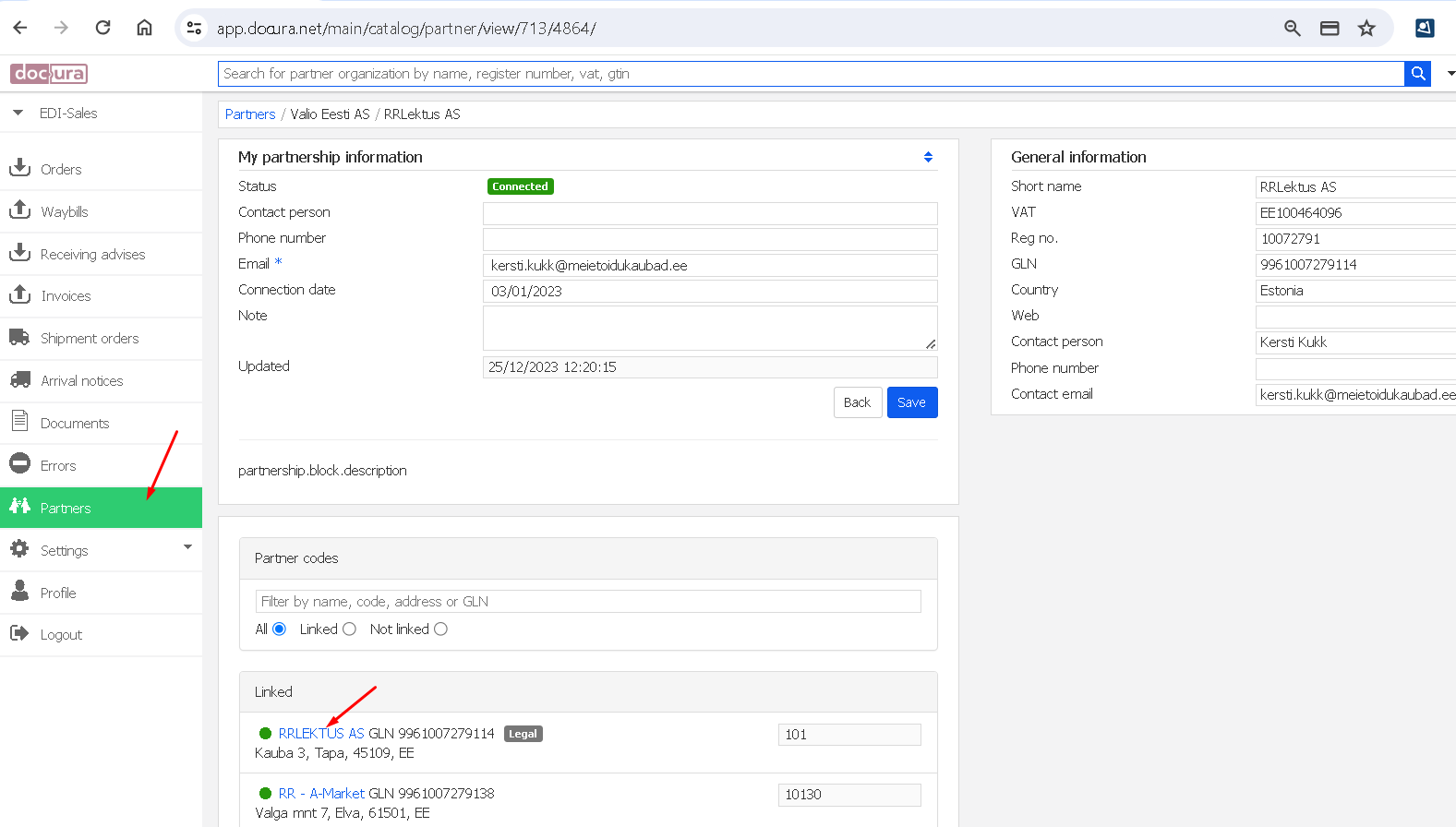Open the dropdown arrow next to search button
The height and width of the screenshot is (827, 1456).
(x=1450, y=74)
